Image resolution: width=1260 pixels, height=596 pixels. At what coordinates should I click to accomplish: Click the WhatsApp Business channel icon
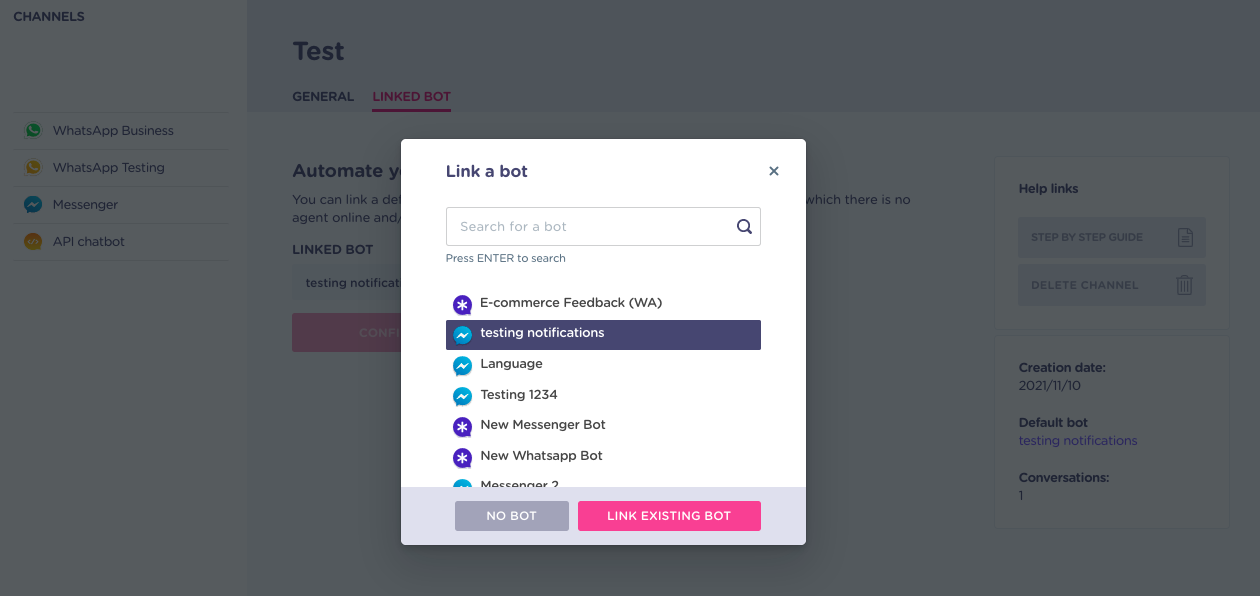click(x=33, y=130)
